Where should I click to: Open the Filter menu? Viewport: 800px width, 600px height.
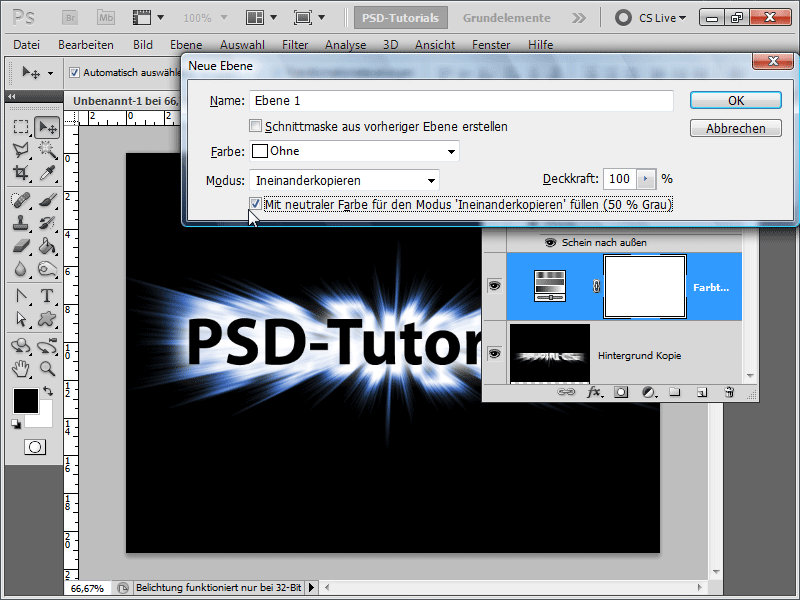click(x=295, y=45)
